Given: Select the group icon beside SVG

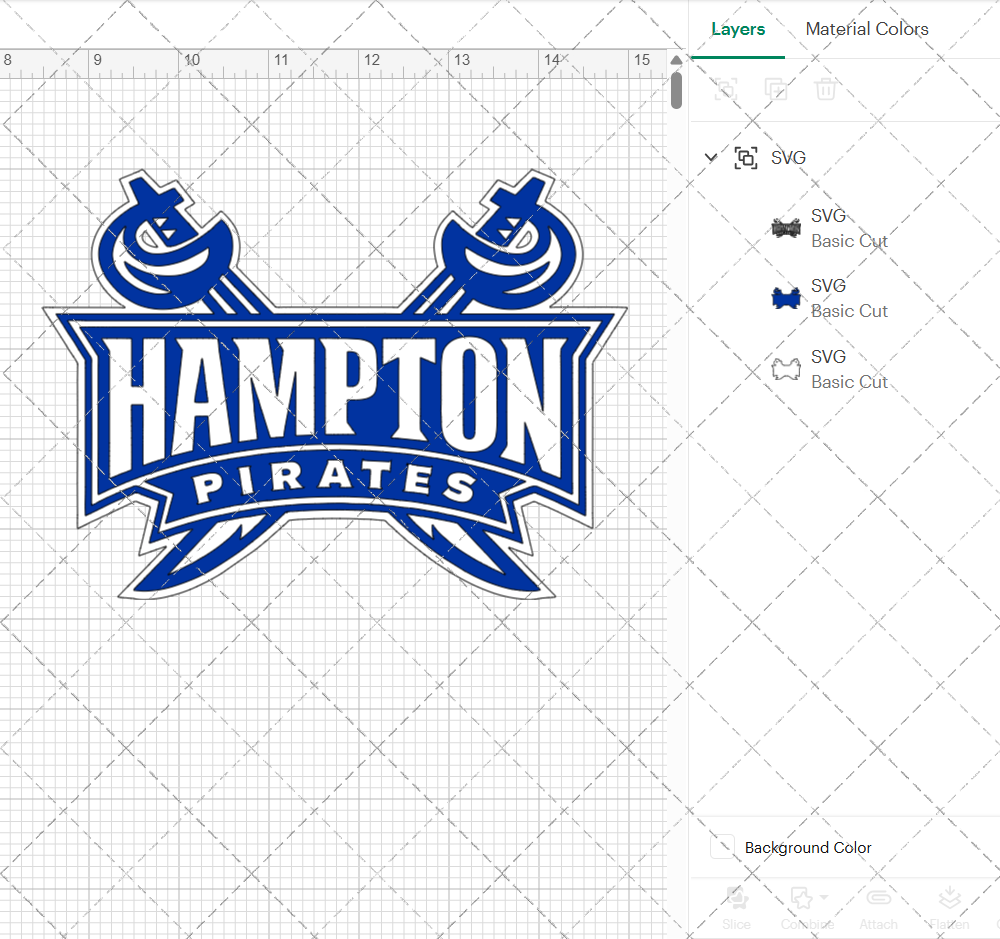Looking at the screenshot, I should click(x=746, y=158).
